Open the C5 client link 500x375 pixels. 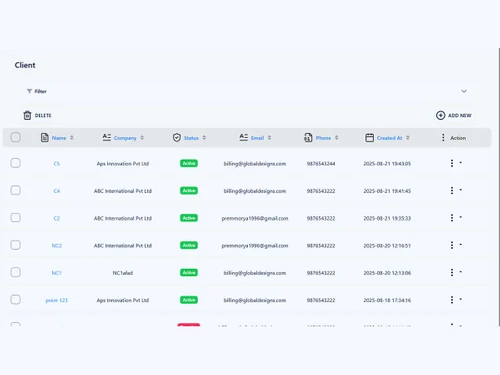click(57, 164)
